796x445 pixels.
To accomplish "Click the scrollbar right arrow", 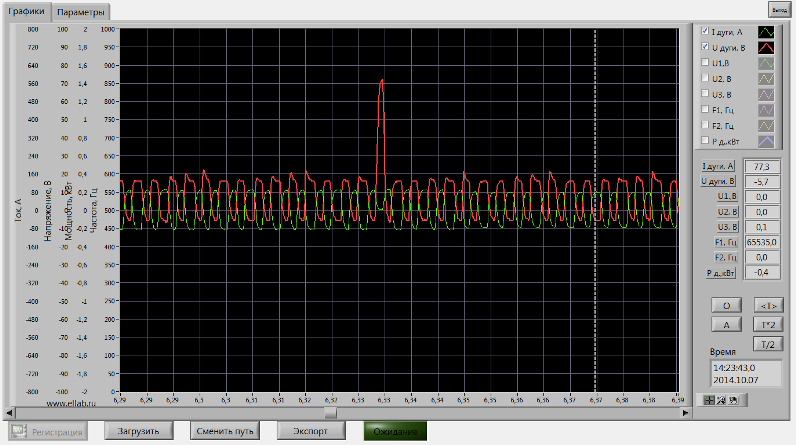I will pos(685,413).
